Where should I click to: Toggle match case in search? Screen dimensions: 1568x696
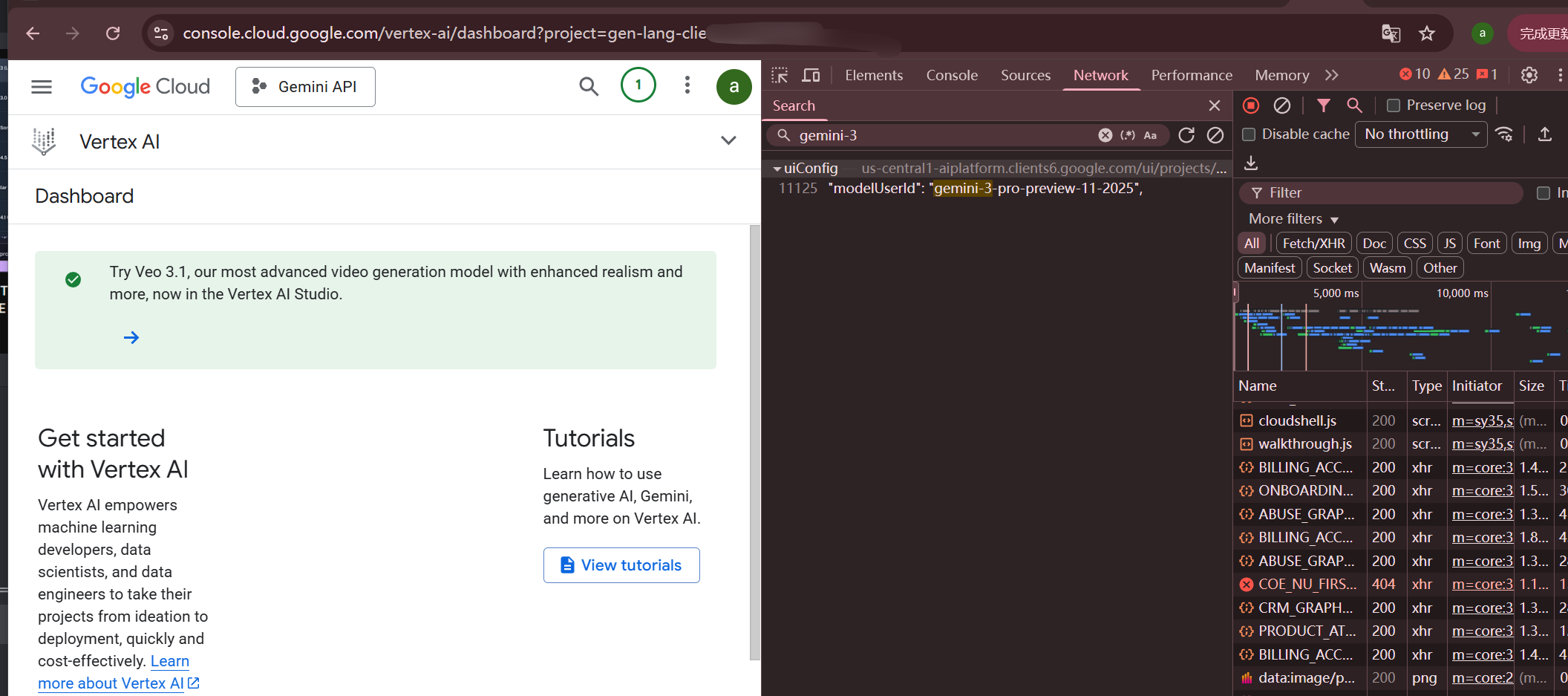pyautogui.click(x=1150, y=135)
